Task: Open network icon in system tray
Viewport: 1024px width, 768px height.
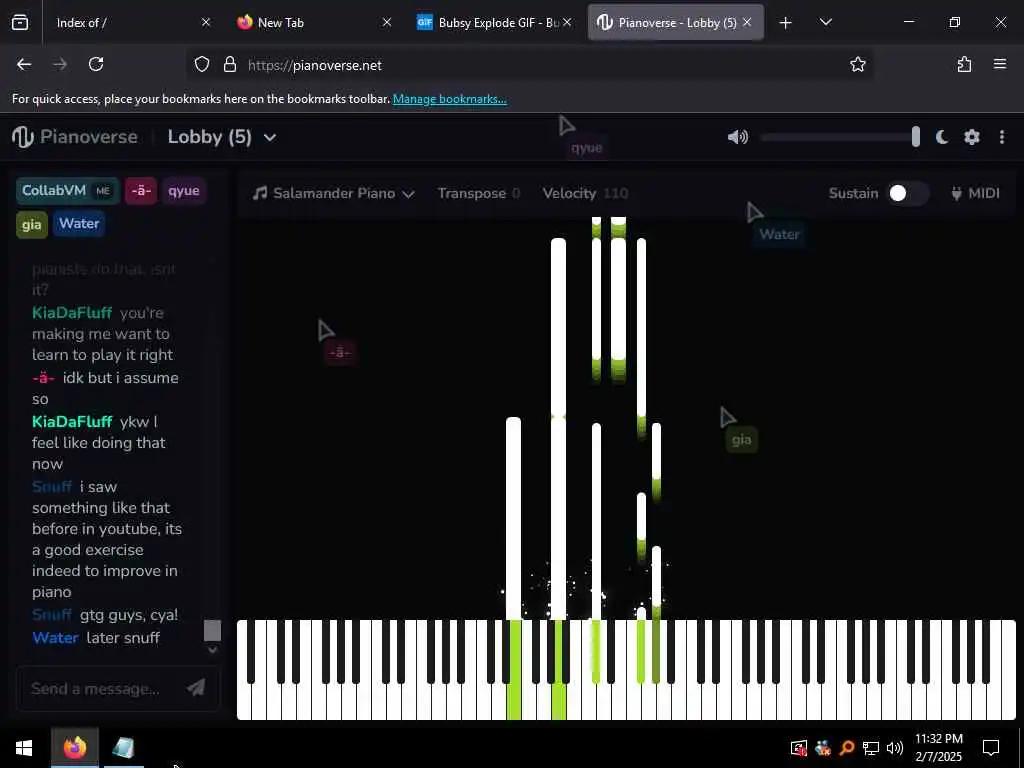Action: [x=871, y=748]
